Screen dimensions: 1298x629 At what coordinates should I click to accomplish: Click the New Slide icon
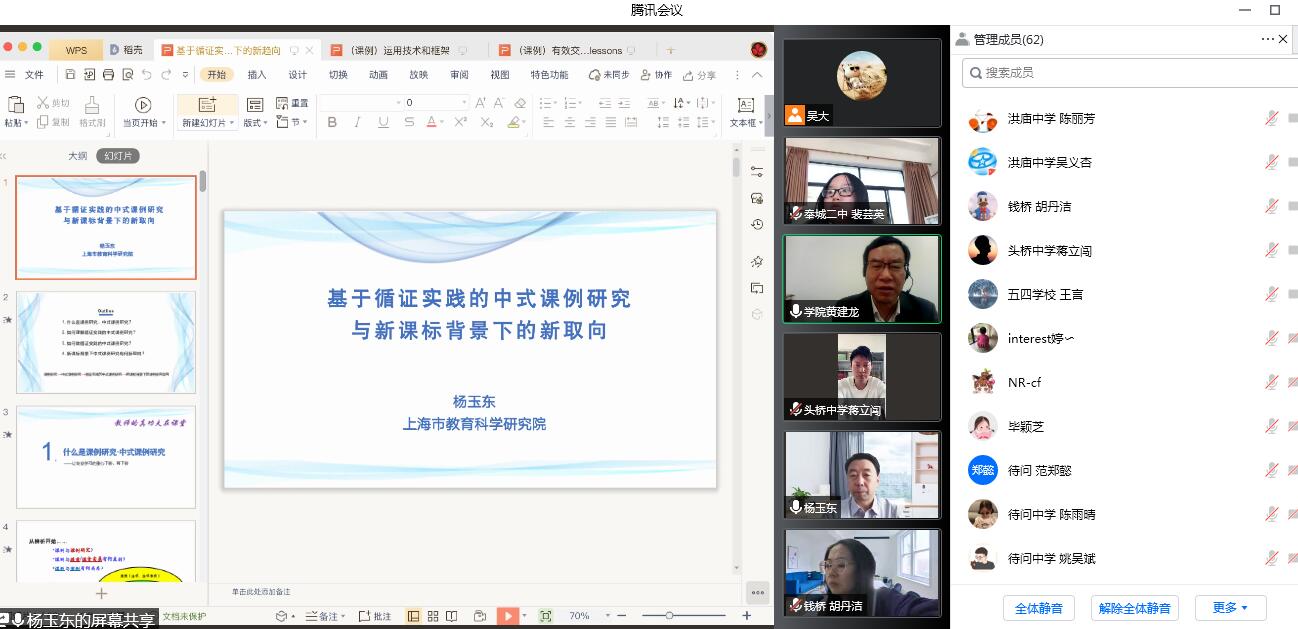click(x=207, y=104)
